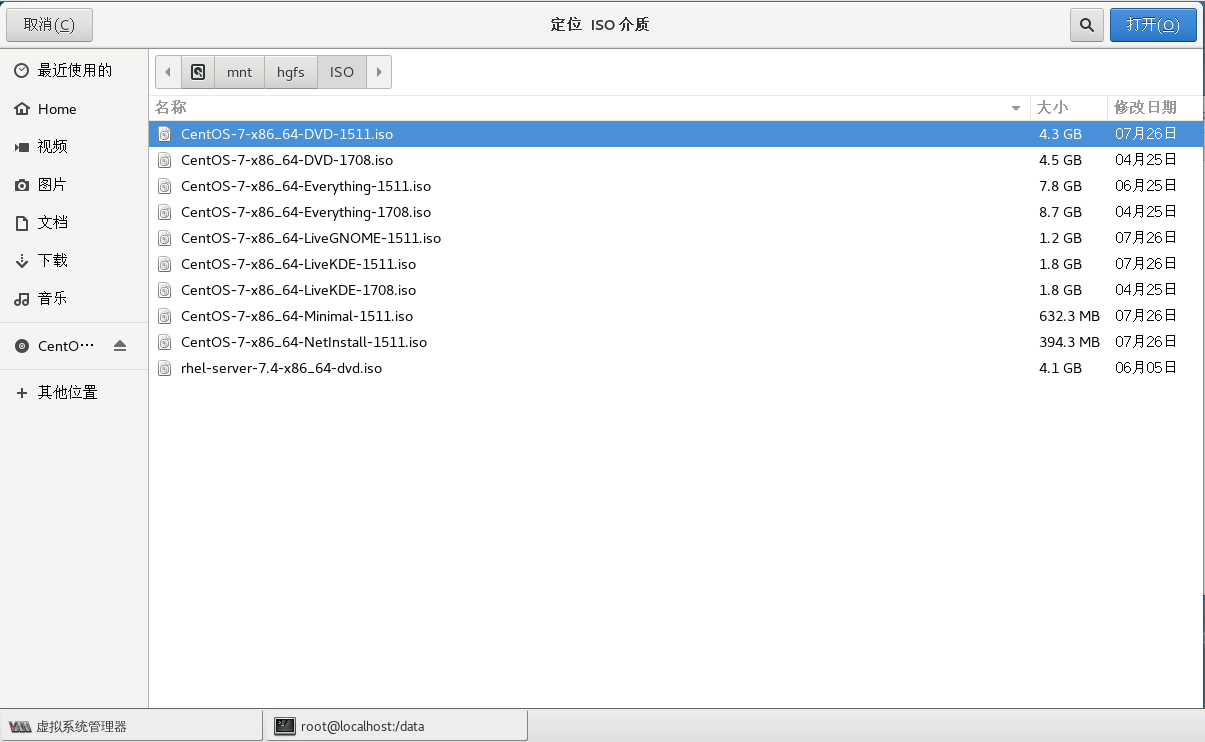
Task: Click ISO file icon of DVD-1708.iso
Action: coord(165,160)
